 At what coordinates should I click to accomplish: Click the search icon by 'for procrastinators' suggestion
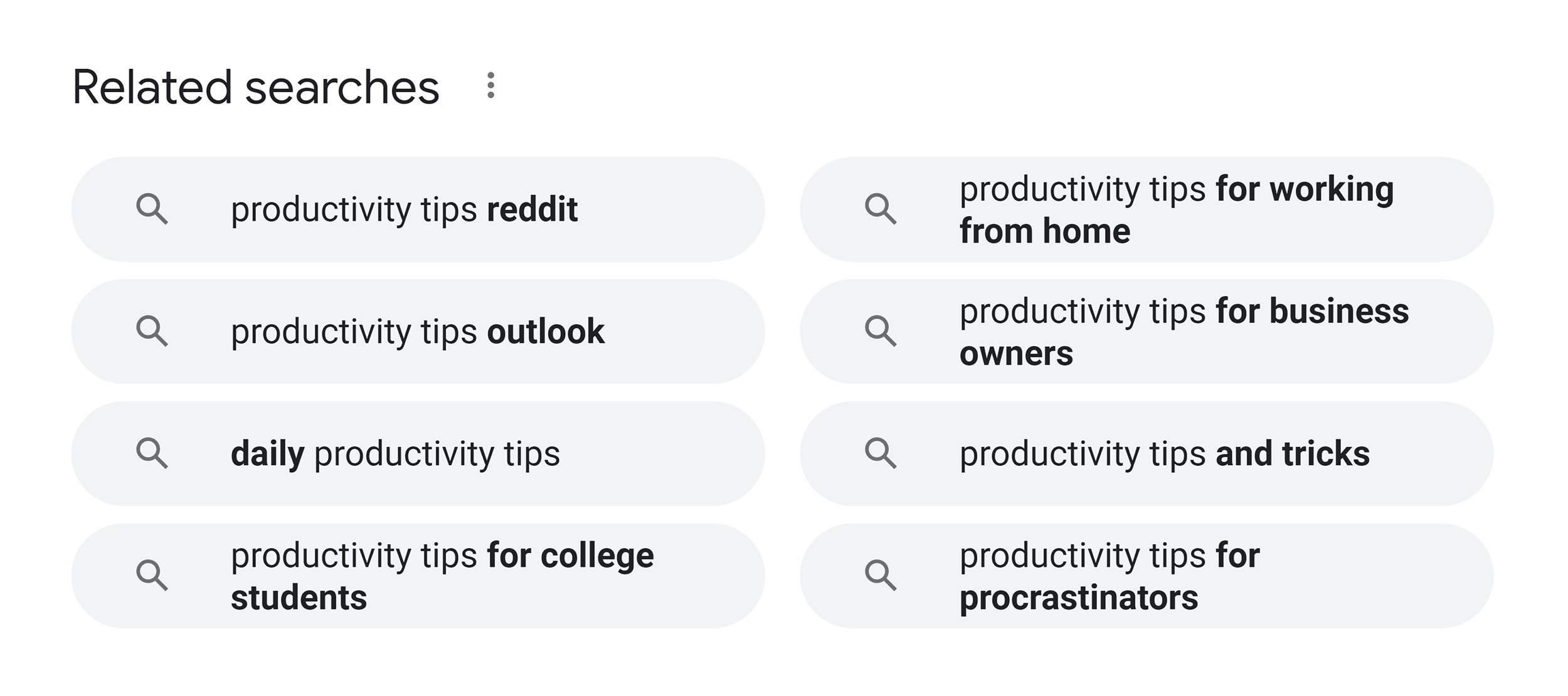881,576
